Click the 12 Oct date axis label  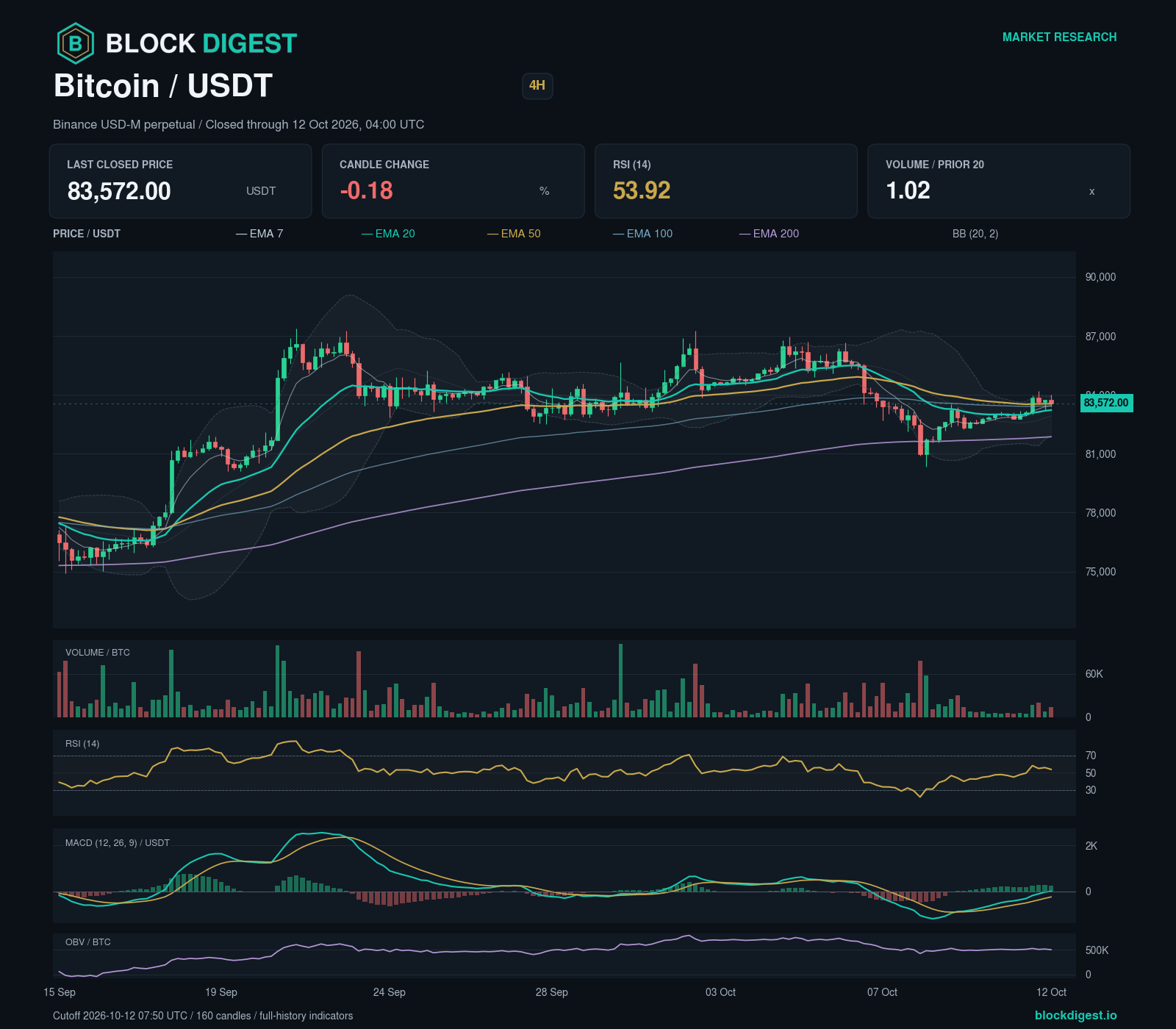(1051, 992)
